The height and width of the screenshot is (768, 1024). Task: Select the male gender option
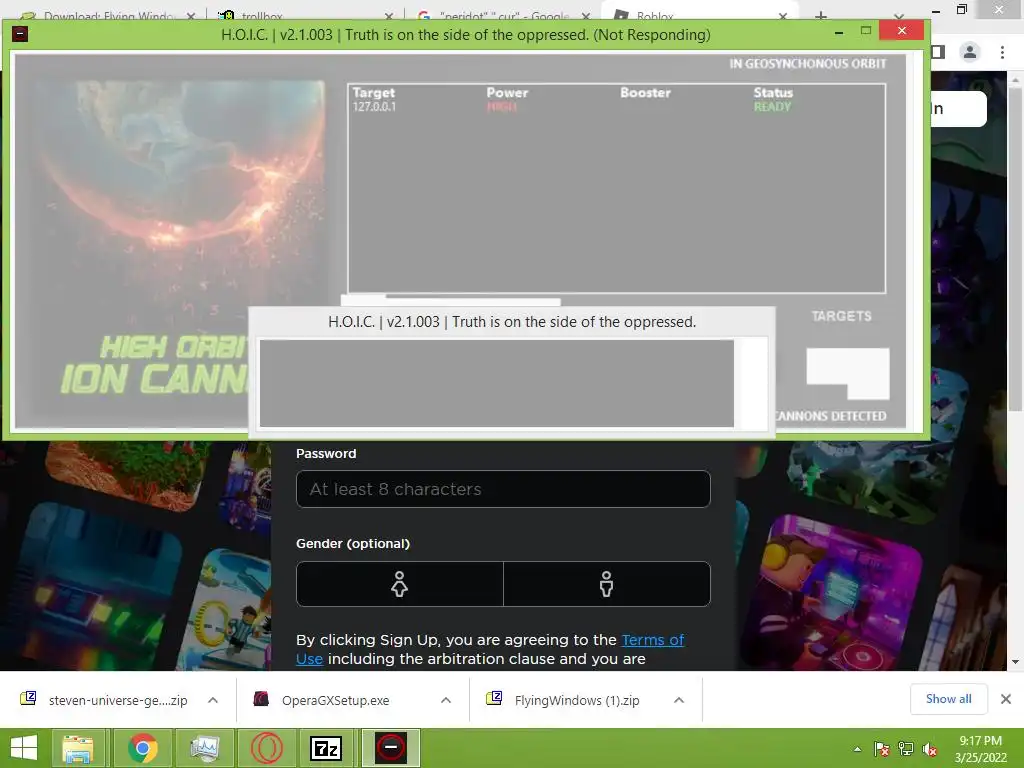click(x=607, y=584)
